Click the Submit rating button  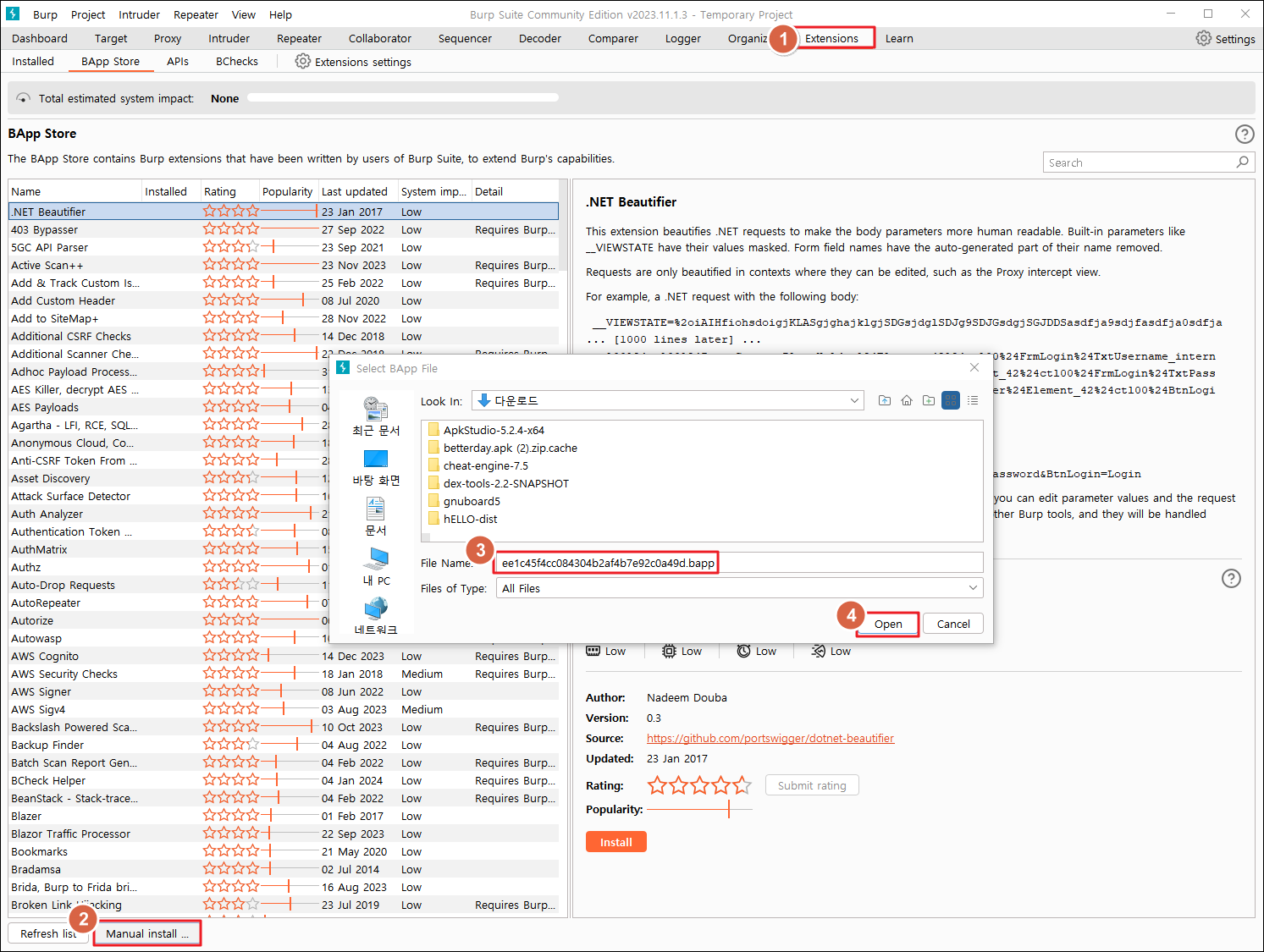pyautogui.click(x=812, y=785)
